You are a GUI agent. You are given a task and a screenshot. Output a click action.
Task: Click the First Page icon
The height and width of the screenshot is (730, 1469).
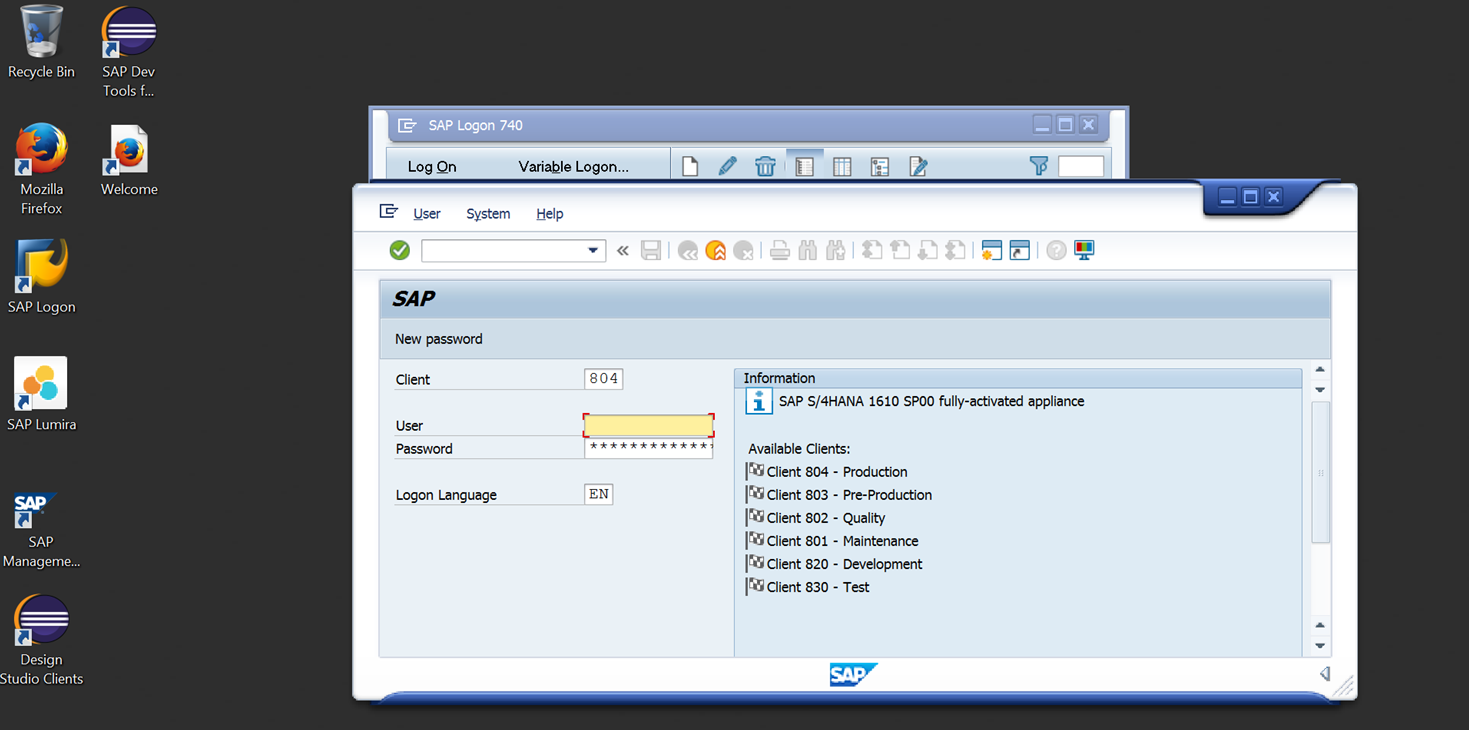pos(872,251)
